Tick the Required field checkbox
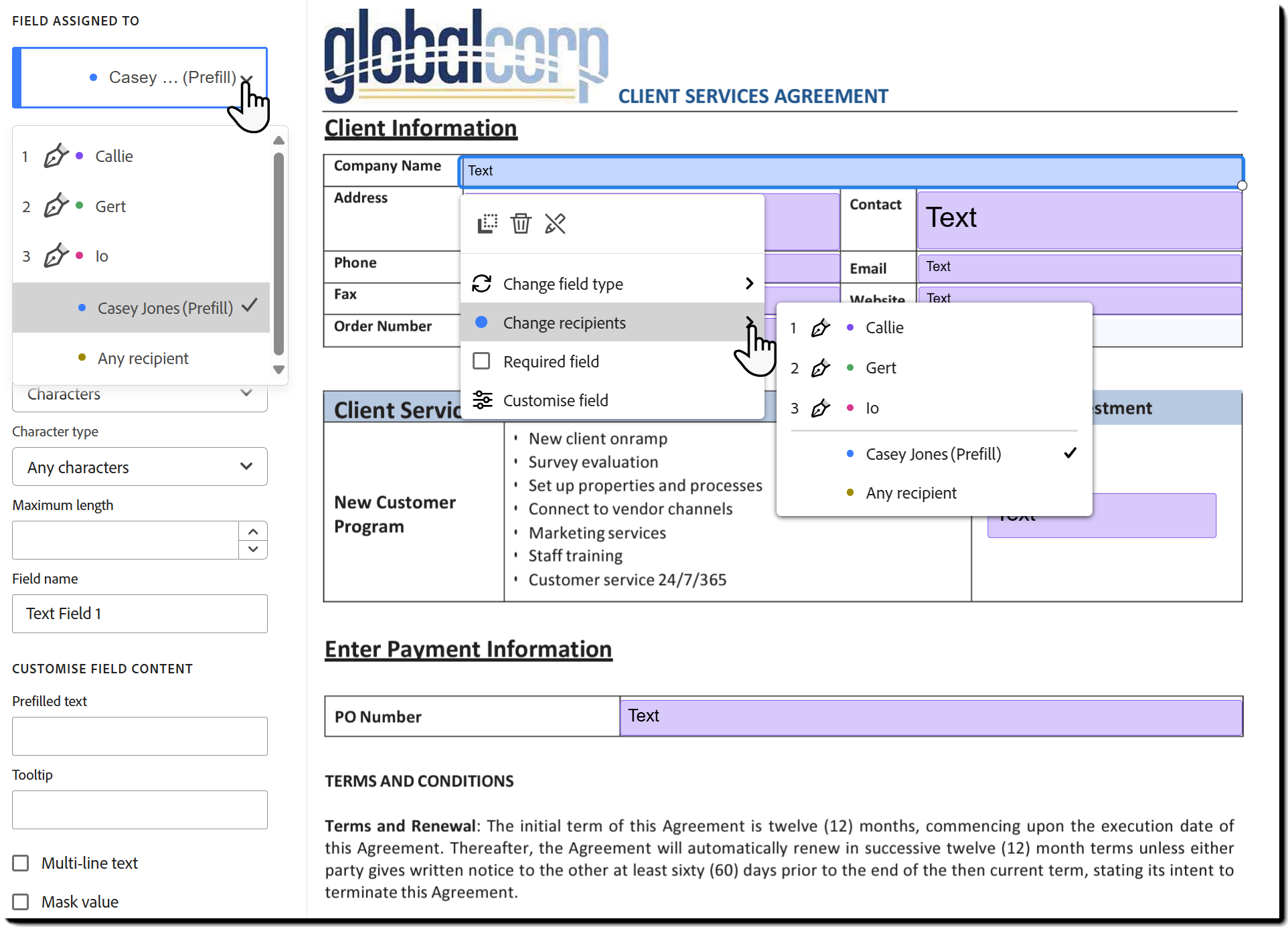The height and width of the screenshot is (927, 1288). (481, 361)
